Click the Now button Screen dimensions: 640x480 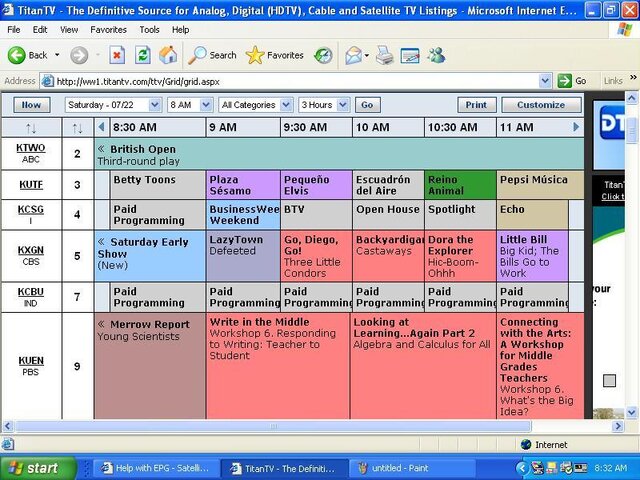click(31, 105)
